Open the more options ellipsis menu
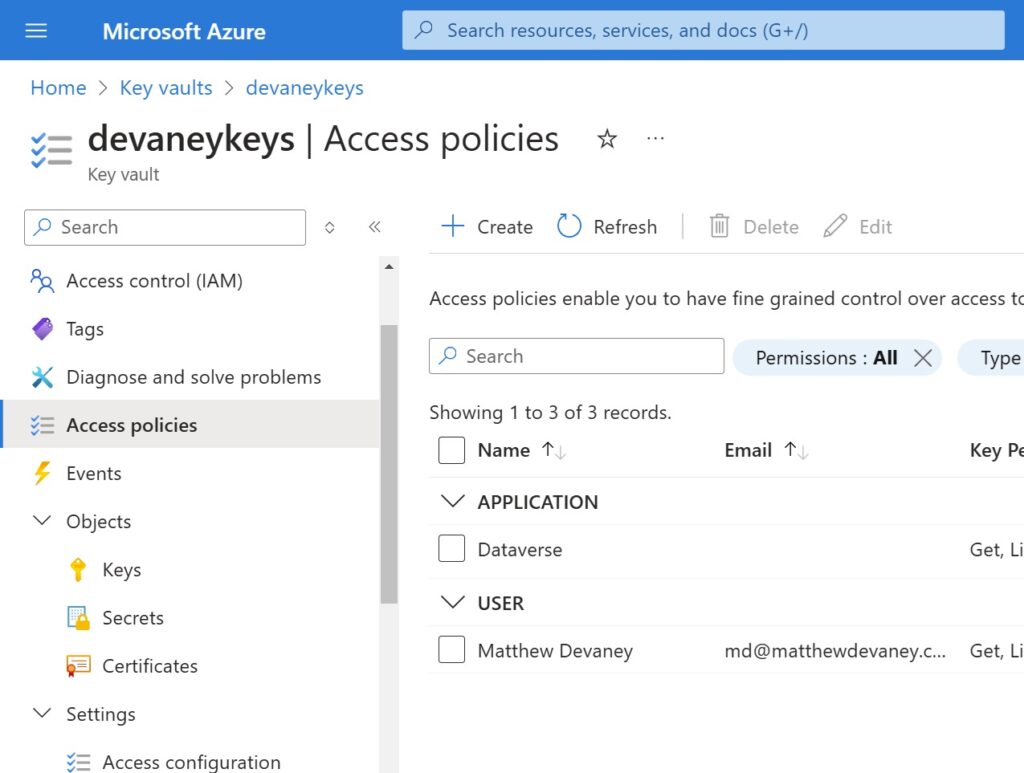The height and width of the screenshot is (773, 1024). coord(655,138)
